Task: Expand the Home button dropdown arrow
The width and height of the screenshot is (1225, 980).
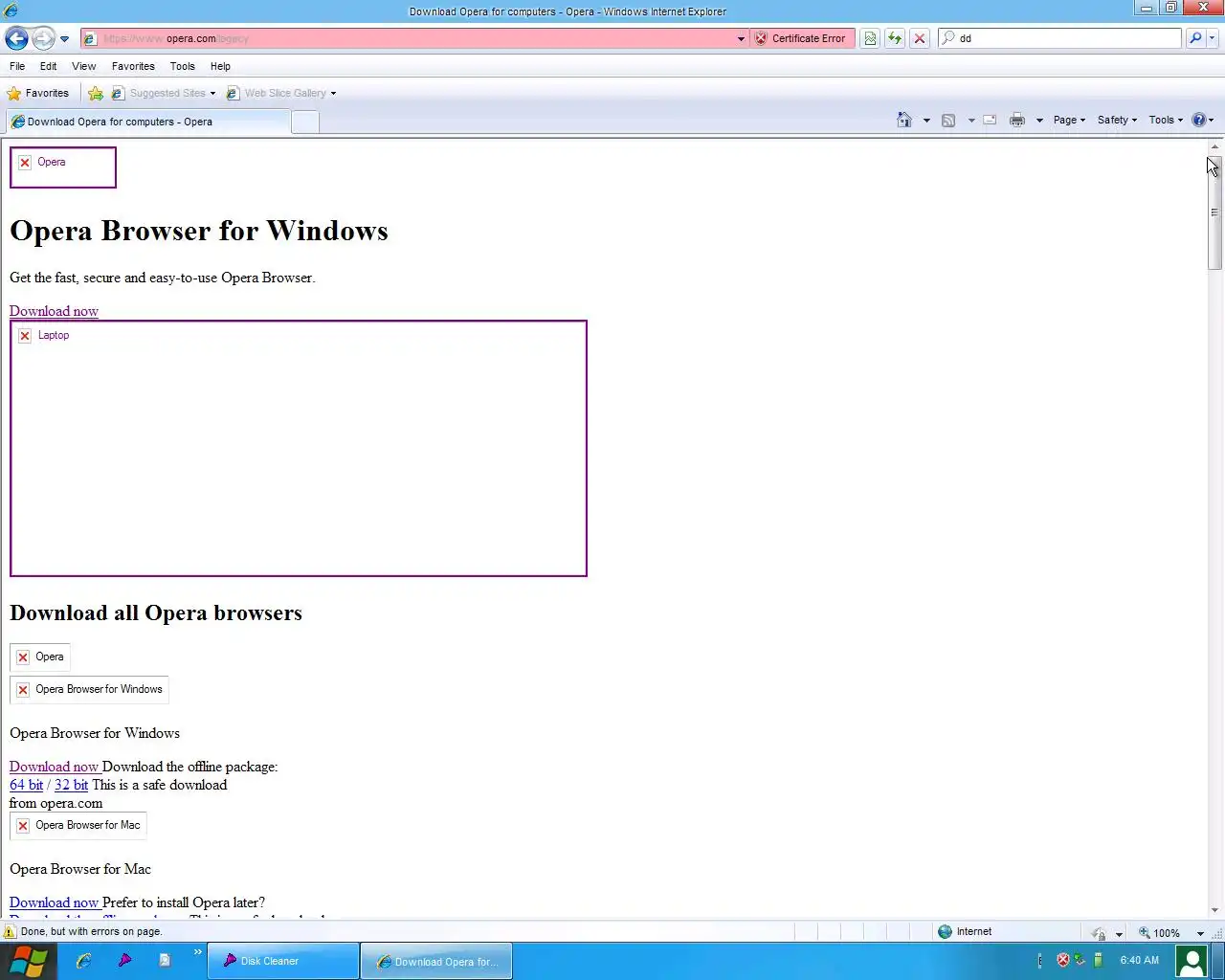Action: [926, 121]
